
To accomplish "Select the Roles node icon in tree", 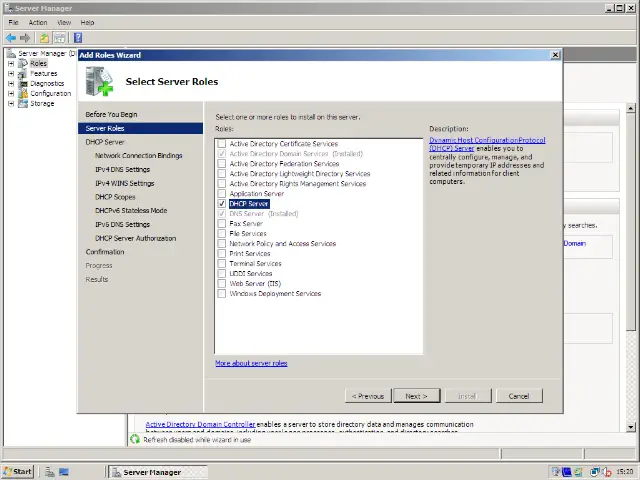I will tap(23, 63).
